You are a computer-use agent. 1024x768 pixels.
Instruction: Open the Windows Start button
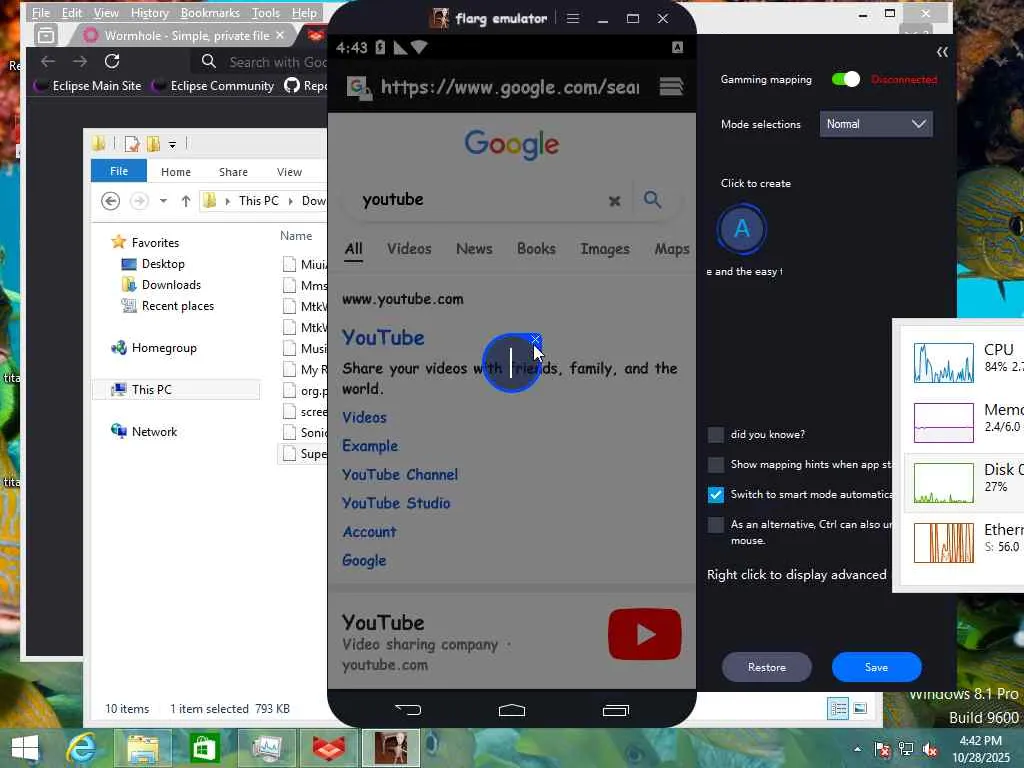(25, 748)
